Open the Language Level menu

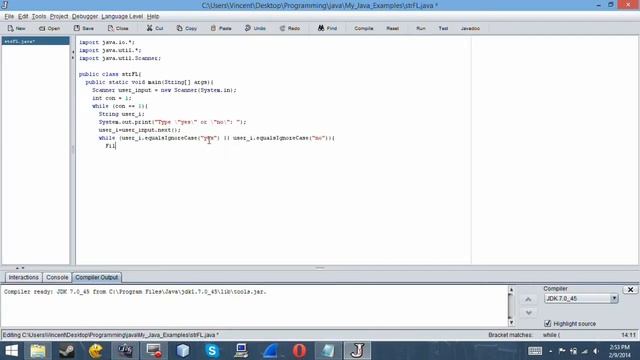(122, 16)
